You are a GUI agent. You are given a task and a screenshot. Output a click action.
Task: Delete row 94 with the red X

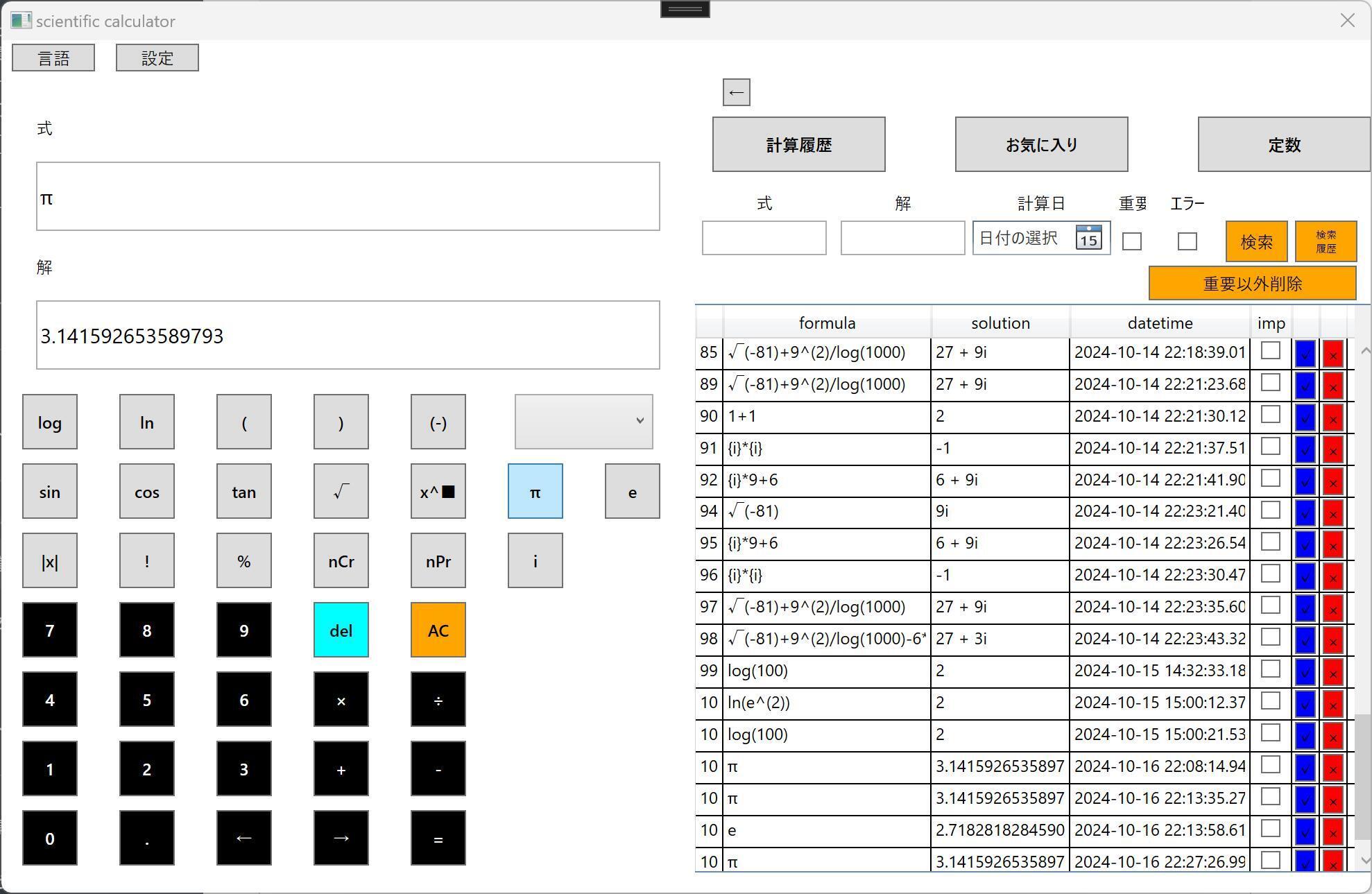click(x=1332, y=513)
